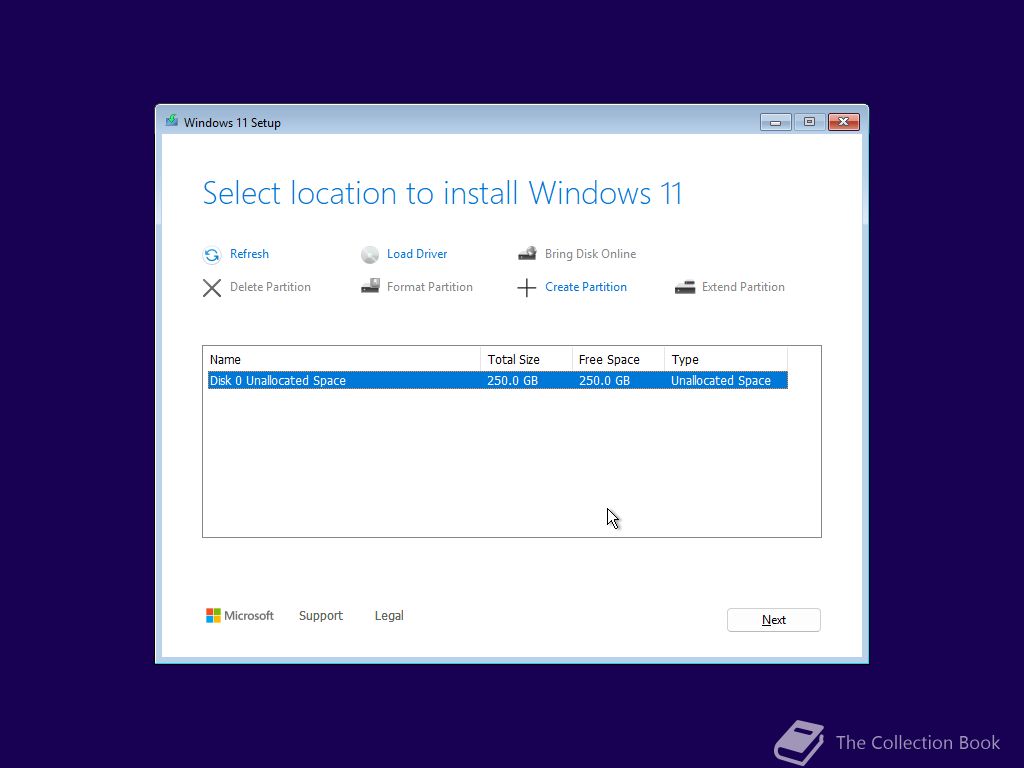The image size is (1024, 768).
Task: Close the Windows 11 Setup window
Action: (x=844, y=122)
